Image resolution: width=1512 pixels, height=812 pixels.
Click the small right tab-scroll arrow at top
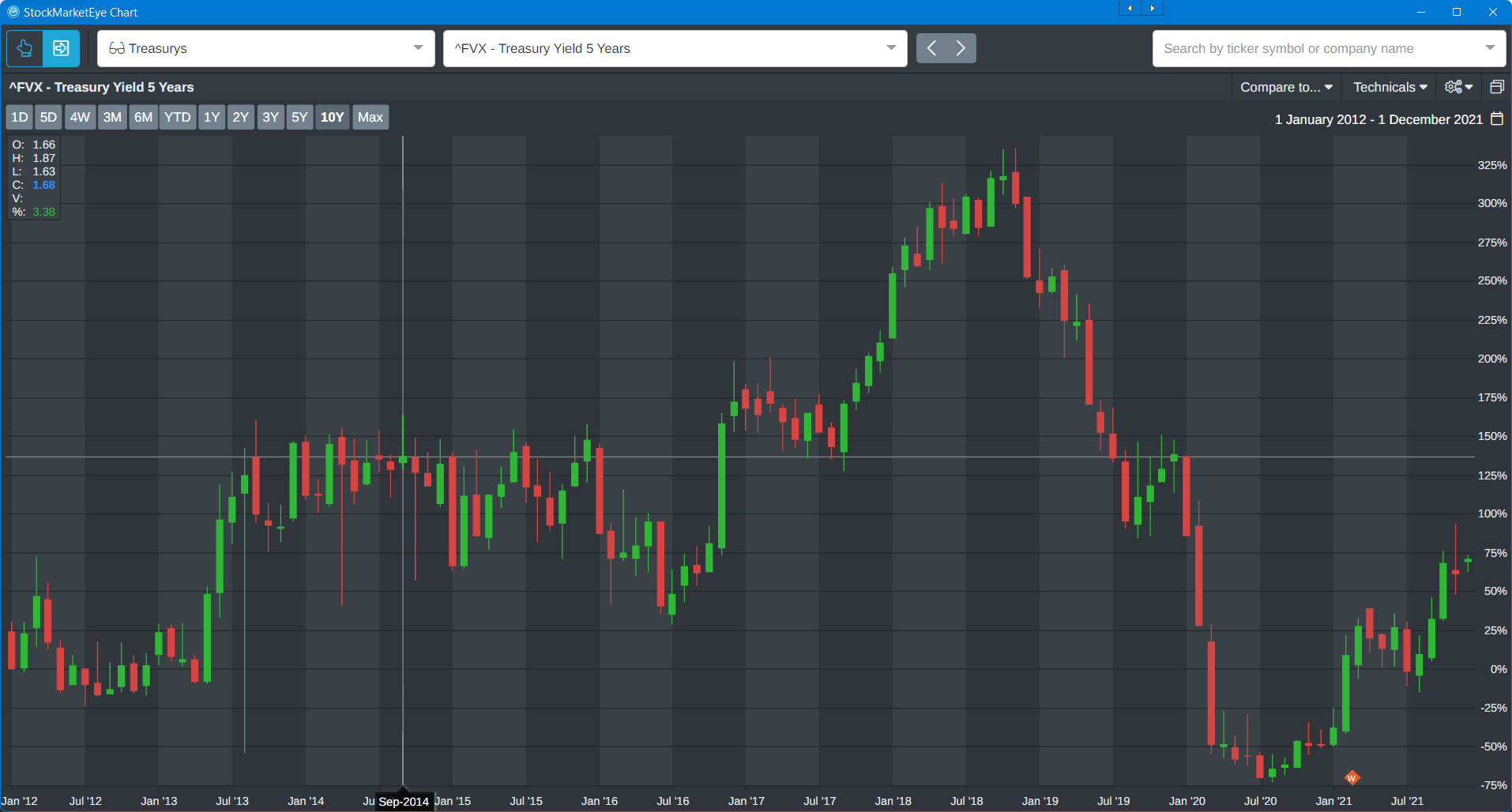pyautogui.click(x=1152, y=8)
